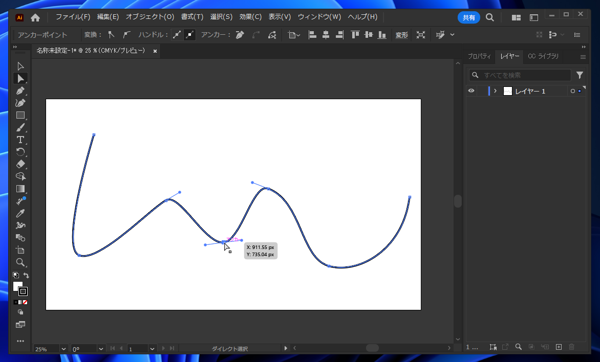Open the オブジェクト(O) menu
Viewport: 600px width, 362px height.
[150, 17]
